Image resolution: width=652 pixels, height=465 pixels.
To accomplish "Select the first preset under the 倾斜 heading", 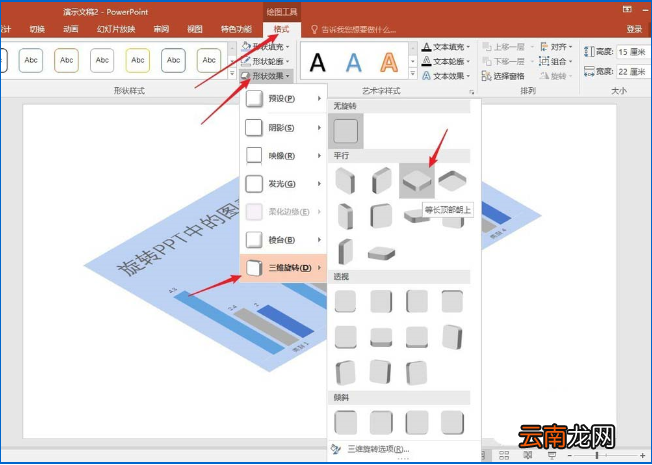I will (346, 422).
